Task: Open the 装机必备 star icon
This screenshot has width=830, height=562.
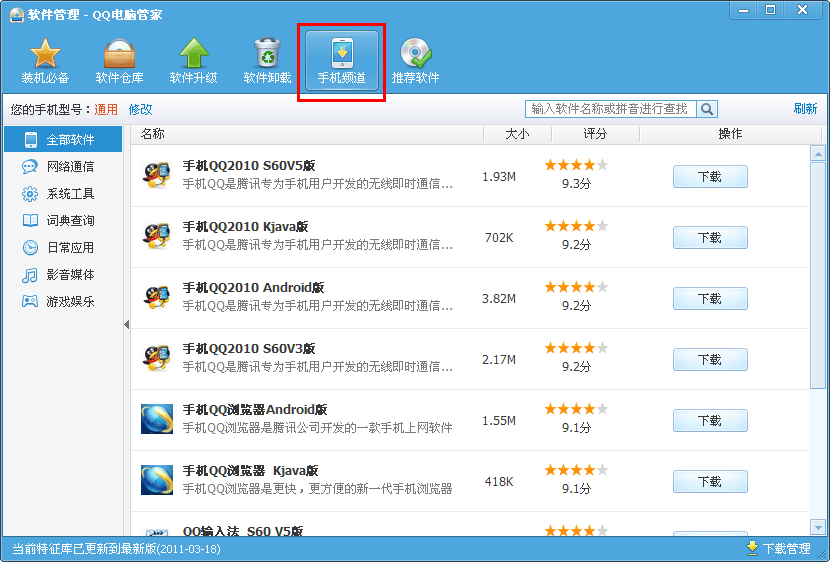Action: click(45, 60)
